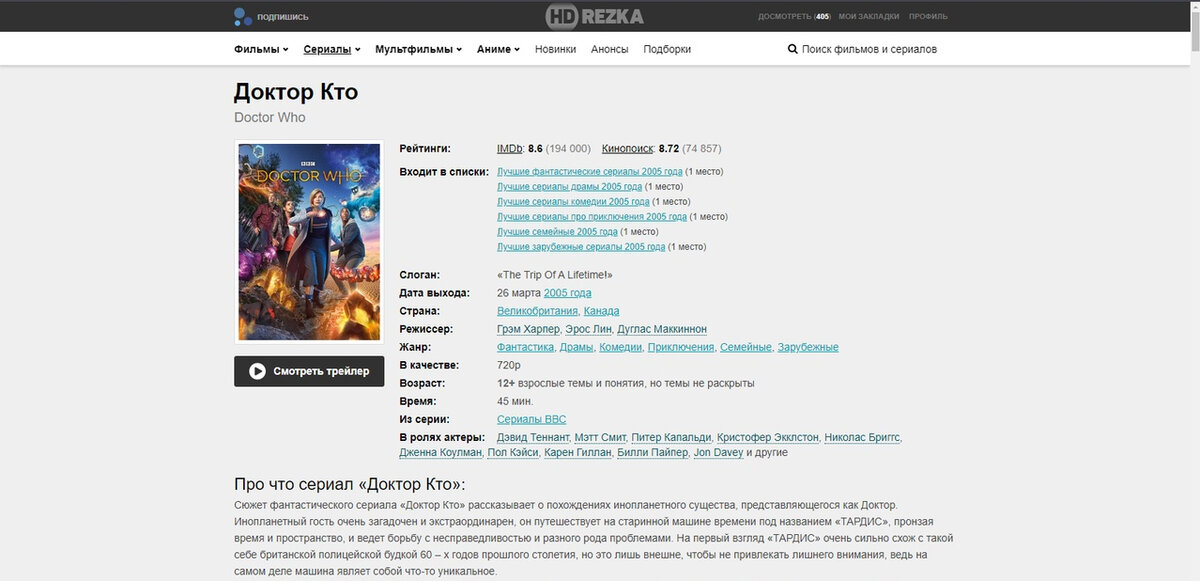Image resolution: width=1200 pixels, height=581 pixels.
Task: Open Лучшие фантастические сериалы 2005 года list
Action: (x=589, y=171)
